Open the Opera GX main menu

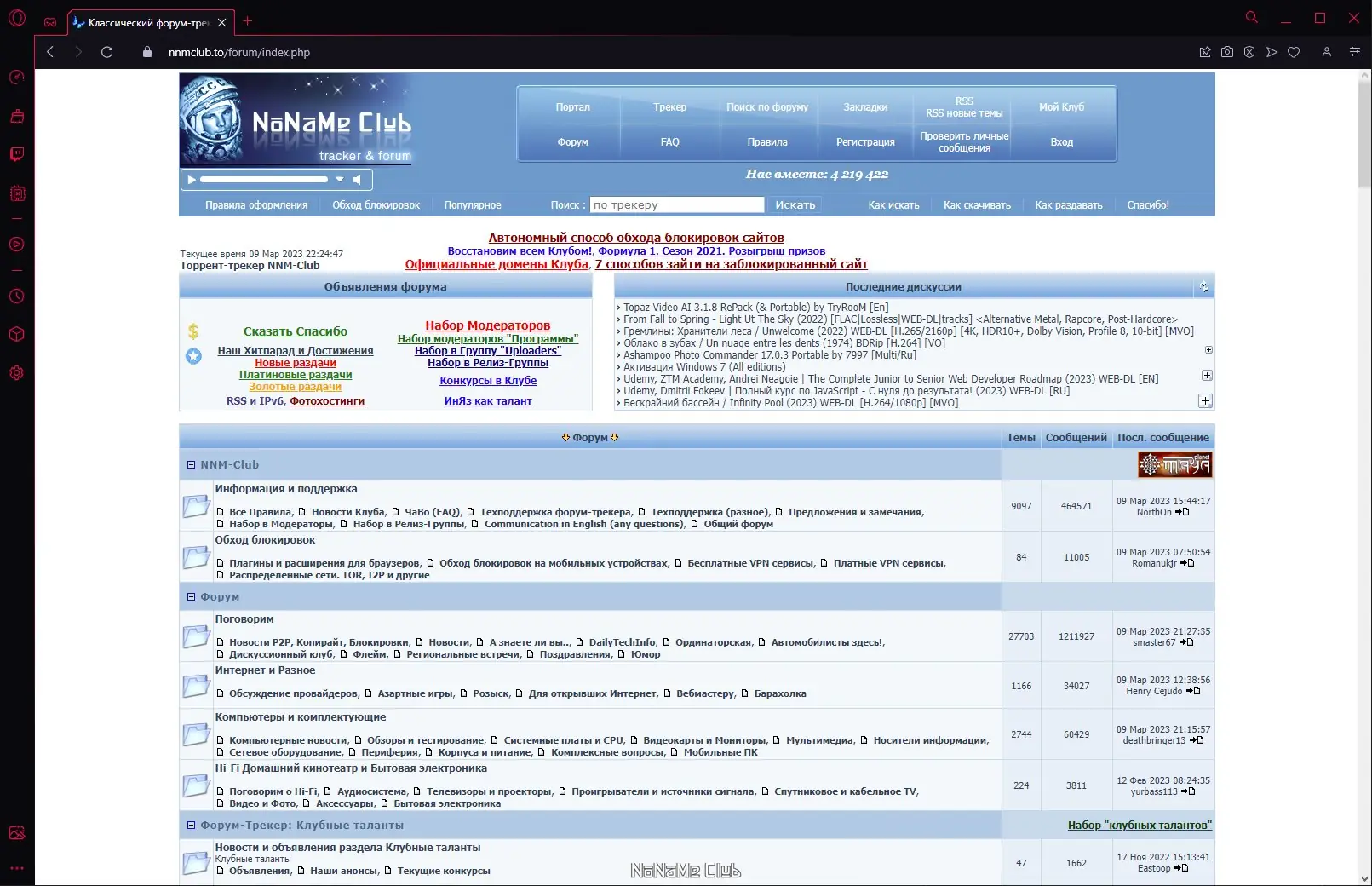(x=17, y=19)
